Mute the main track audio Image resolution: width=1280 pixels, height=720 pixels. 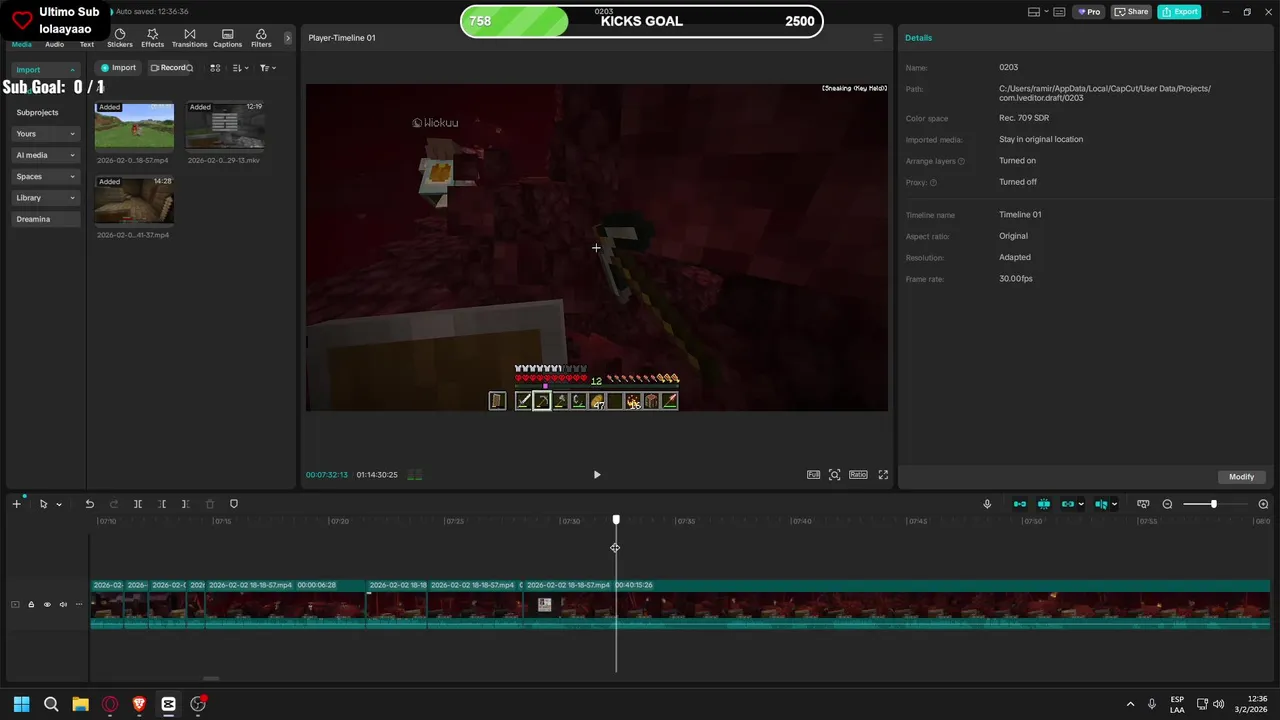pyautogui.click(x=63, y=604)
